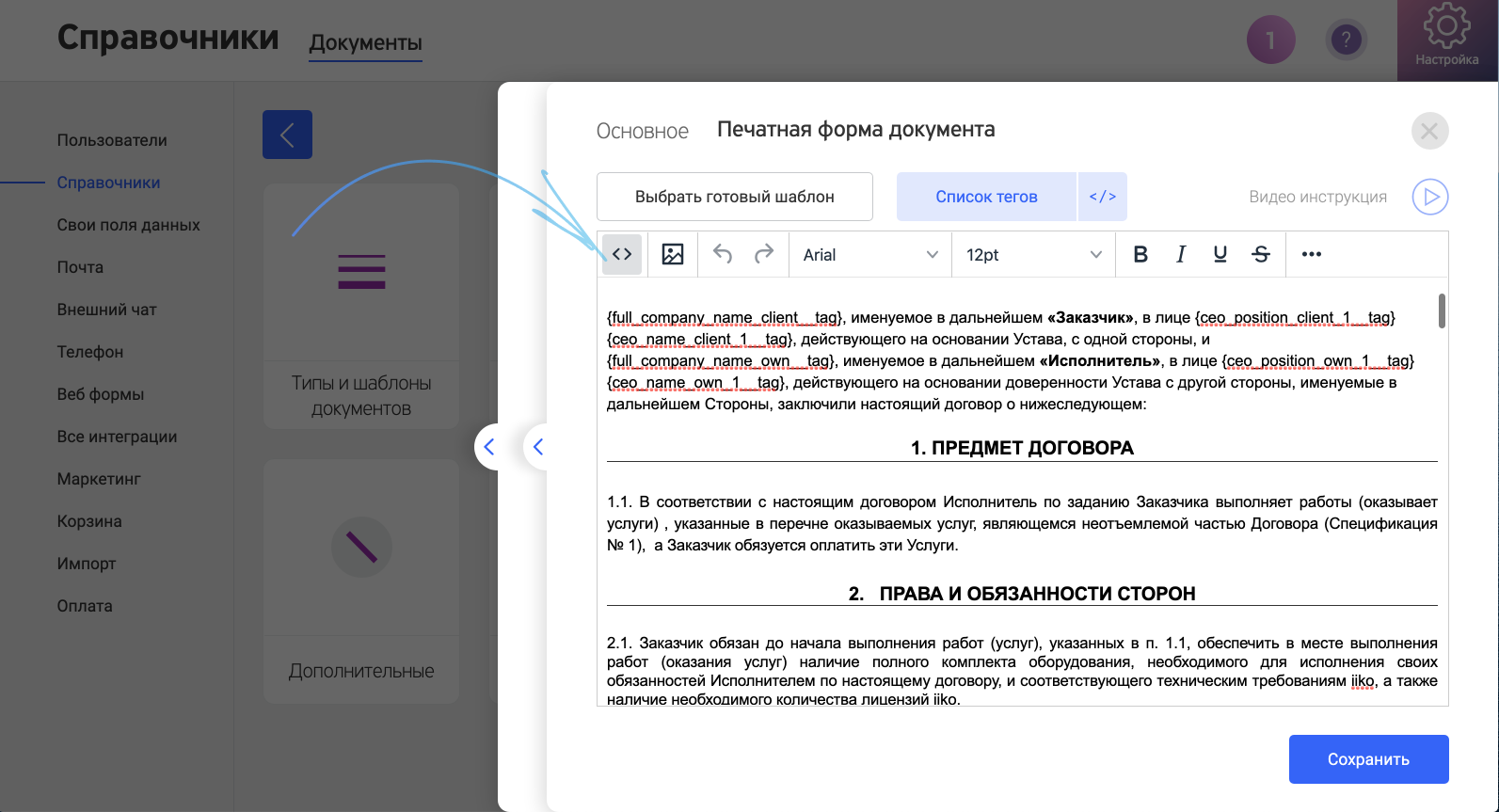Open more toolbar options ellipsis

(1312, 254)
